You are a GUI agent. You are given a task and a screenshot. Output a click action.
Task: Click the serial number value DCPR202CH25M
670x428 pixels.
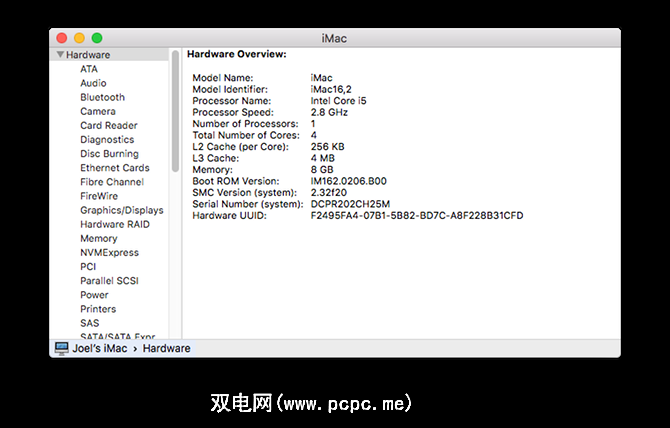click(350, 204)
